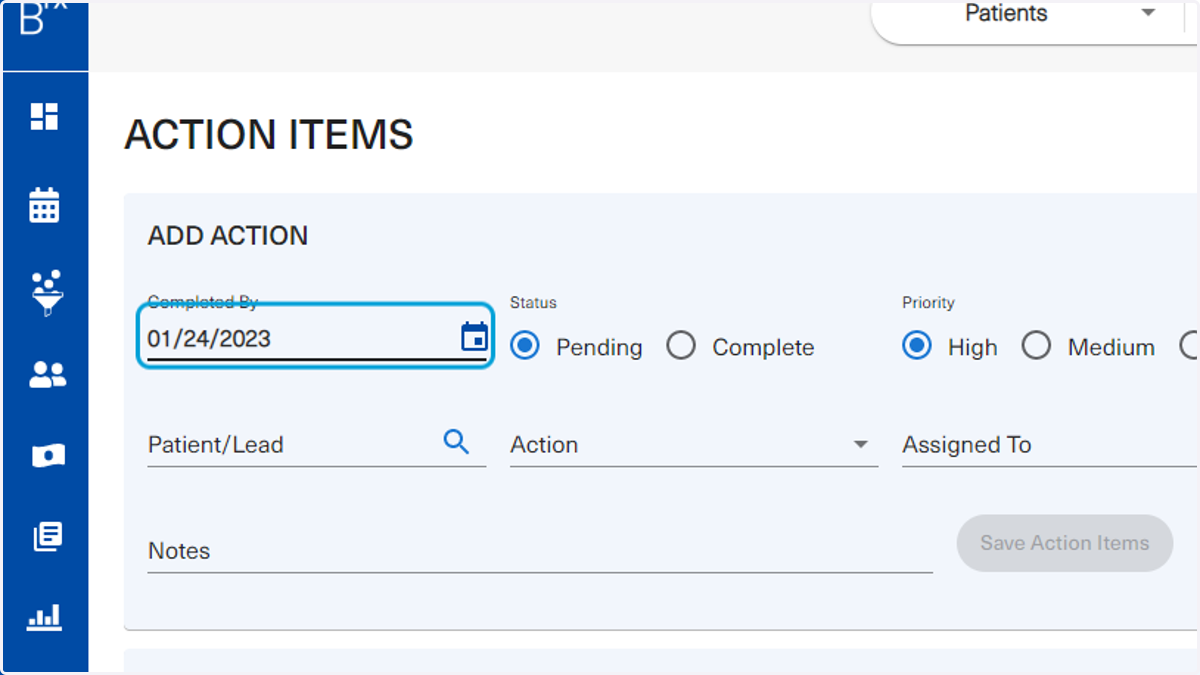Click the Patient/Lead search magnifier icon
Viewport: 1200px width, 675px height.
[x=456, y=442]
